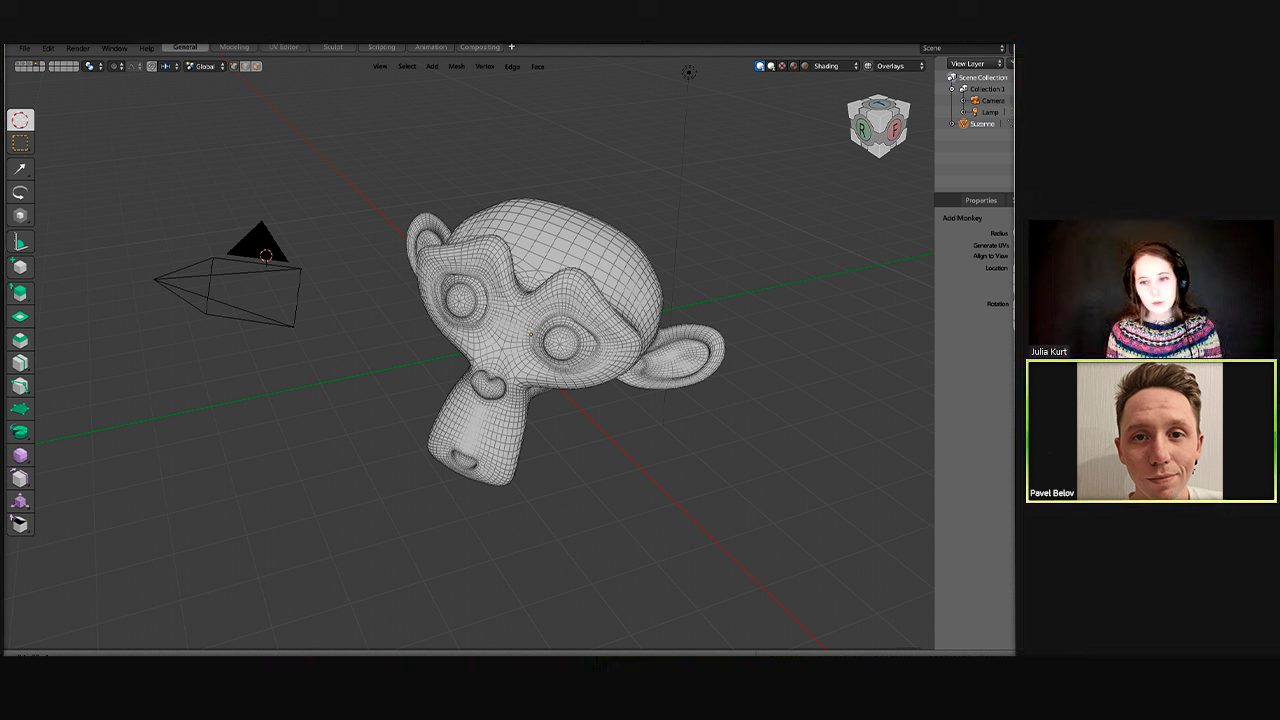Click the overlays globe icon

tap(868, 66)
